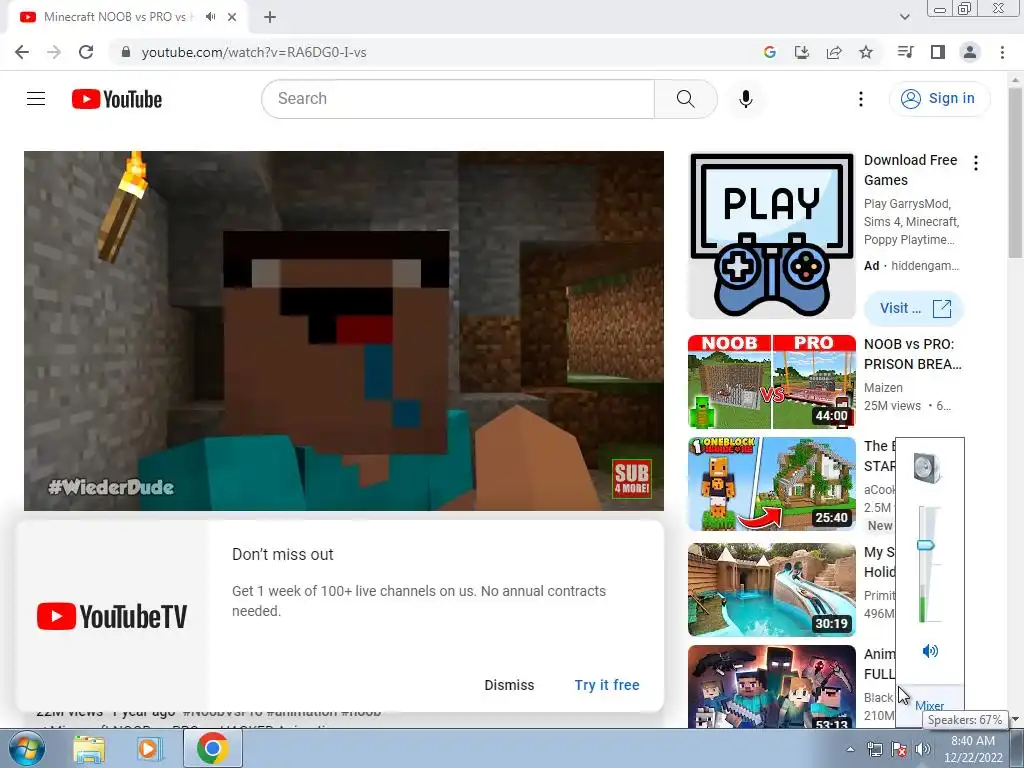The image size is (1024, 768).
Task: Go forward with the browser forward arrow
Action: pos(54,52)
